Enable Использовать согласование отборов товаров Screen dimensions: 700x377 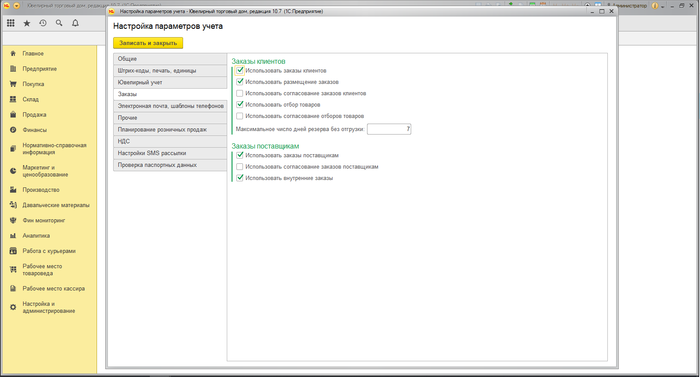tap(240, 116)
